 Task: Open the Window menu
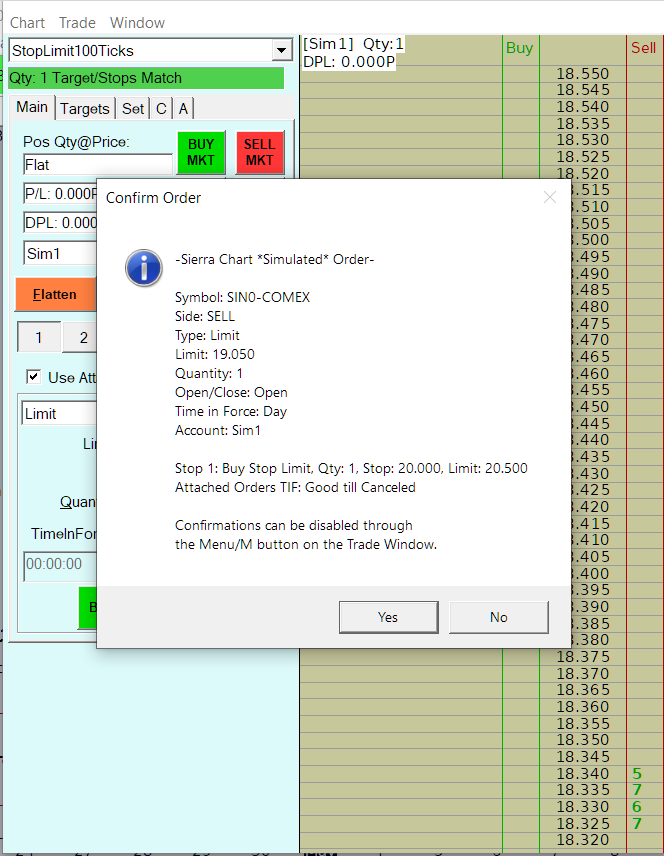137,23
